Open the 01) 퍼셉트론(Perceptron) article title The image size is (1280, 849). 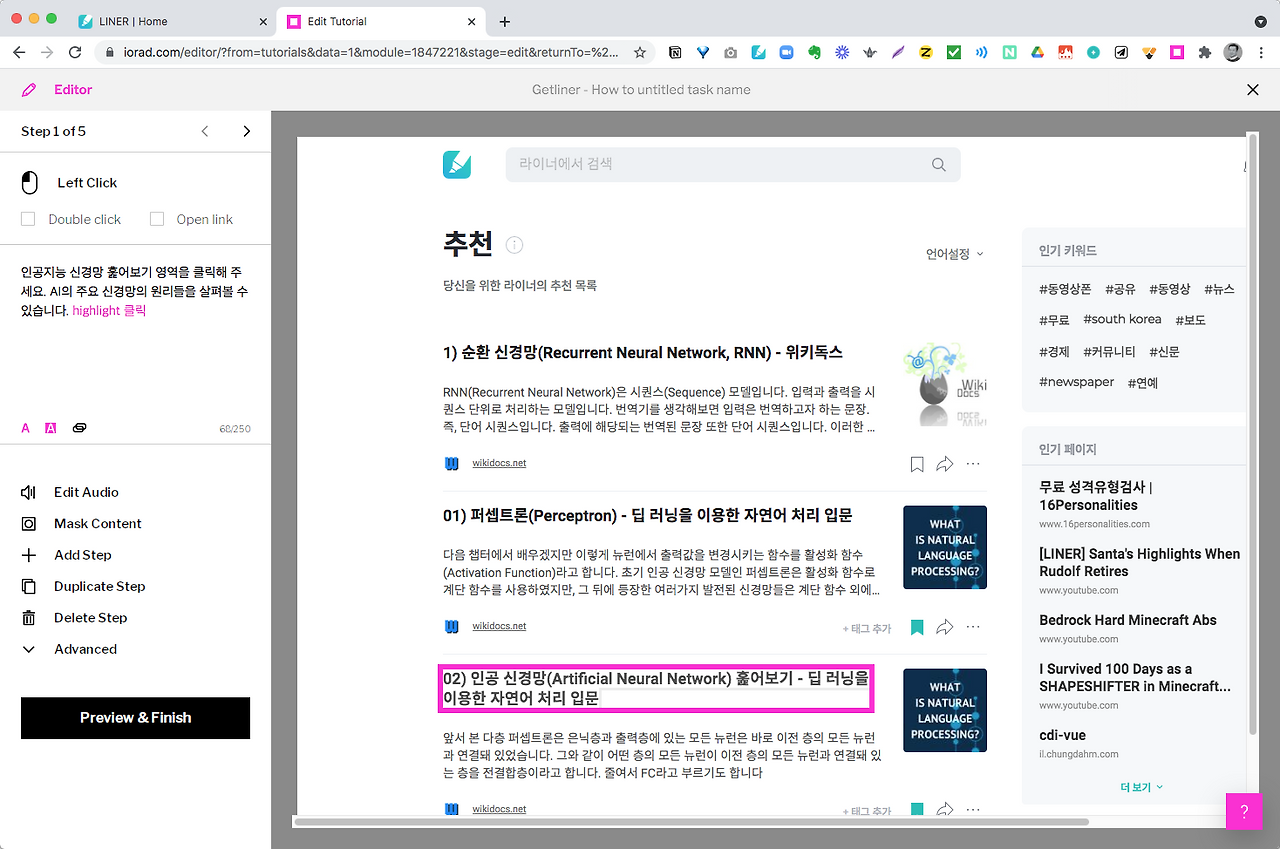tap(648, 516)
